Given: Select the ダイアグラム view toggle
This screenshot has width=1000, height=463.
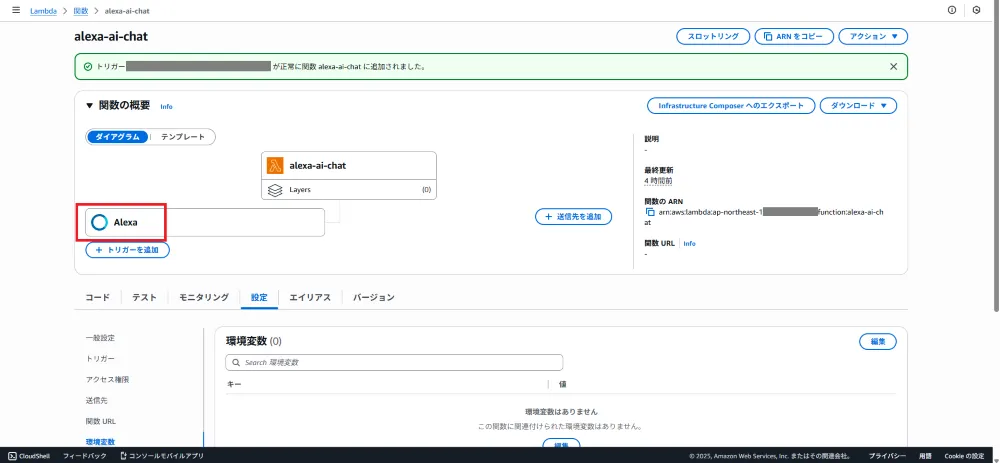Looking at the screenshot, I should coord(118,137).
